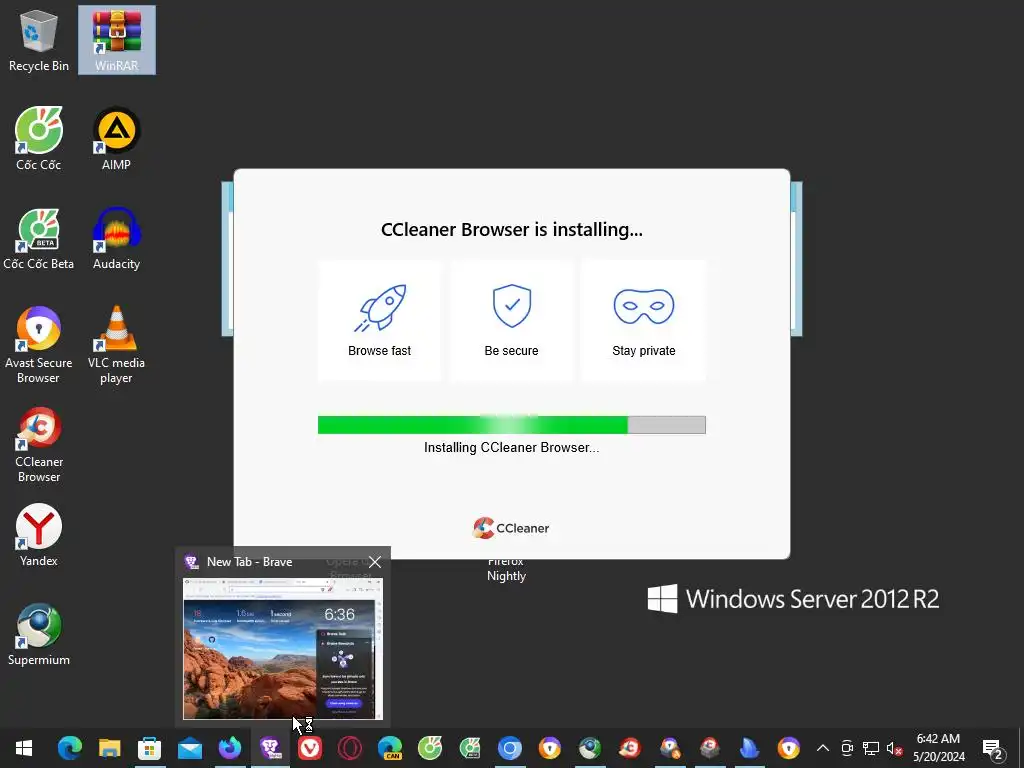The width and height of the screenshot is (1024, 768).
Task: Launch the Yandex desktop shortcut
Action: pos(39,536)
